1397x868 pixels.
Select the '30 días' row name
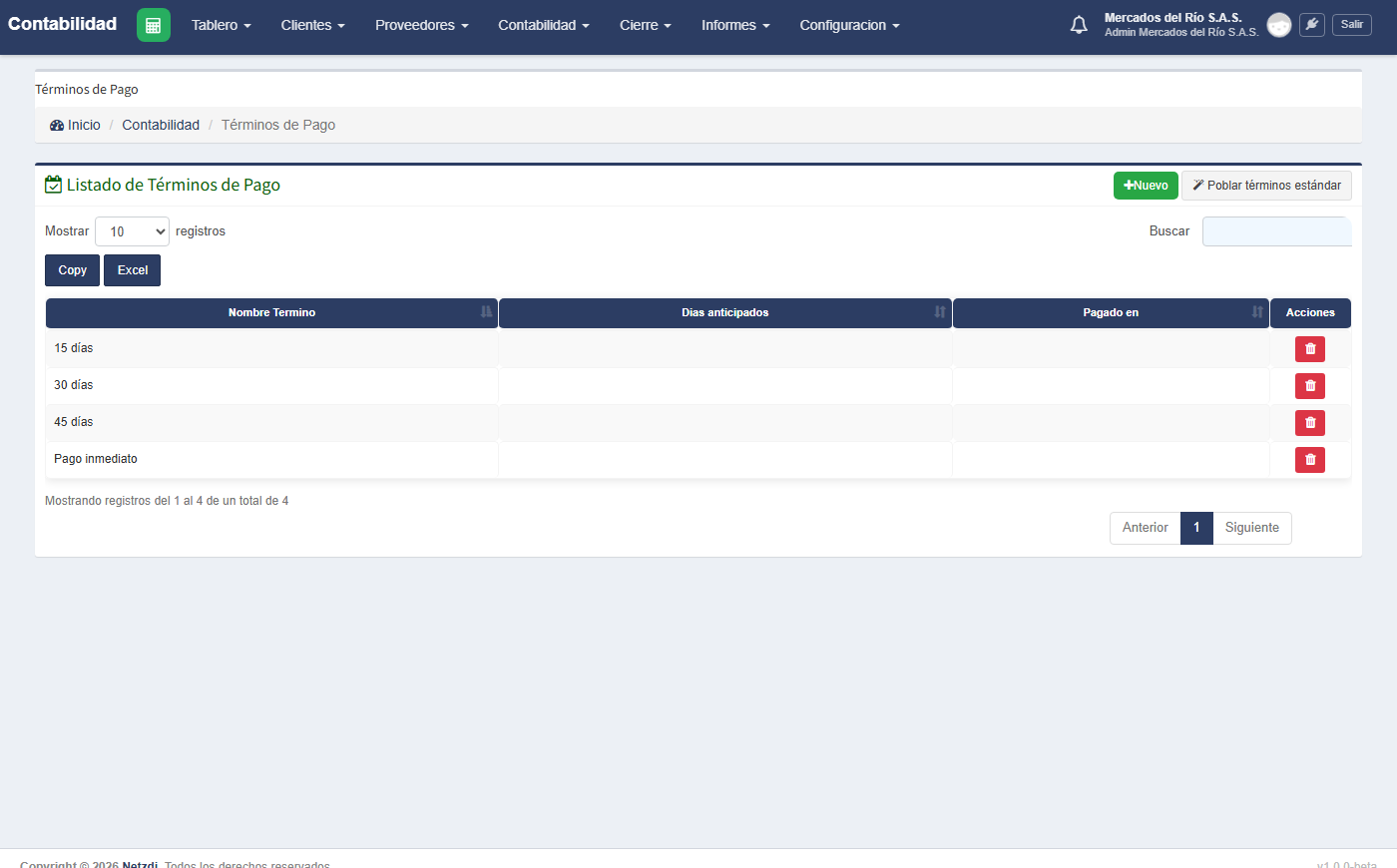point(74,385)
